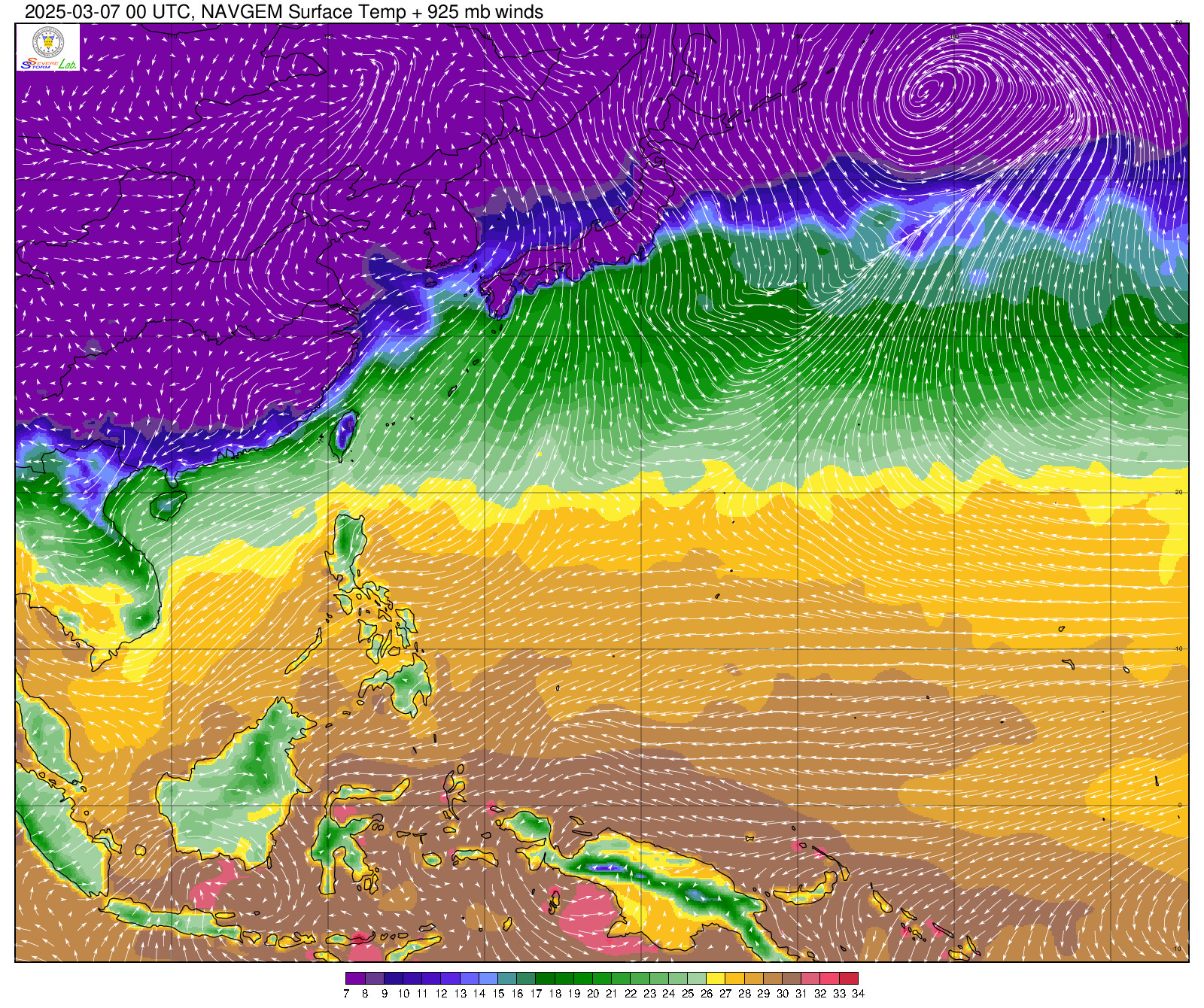The image size is (1204, 1008).
Task: Click the university seal emblem
Action: click(48, 41)
